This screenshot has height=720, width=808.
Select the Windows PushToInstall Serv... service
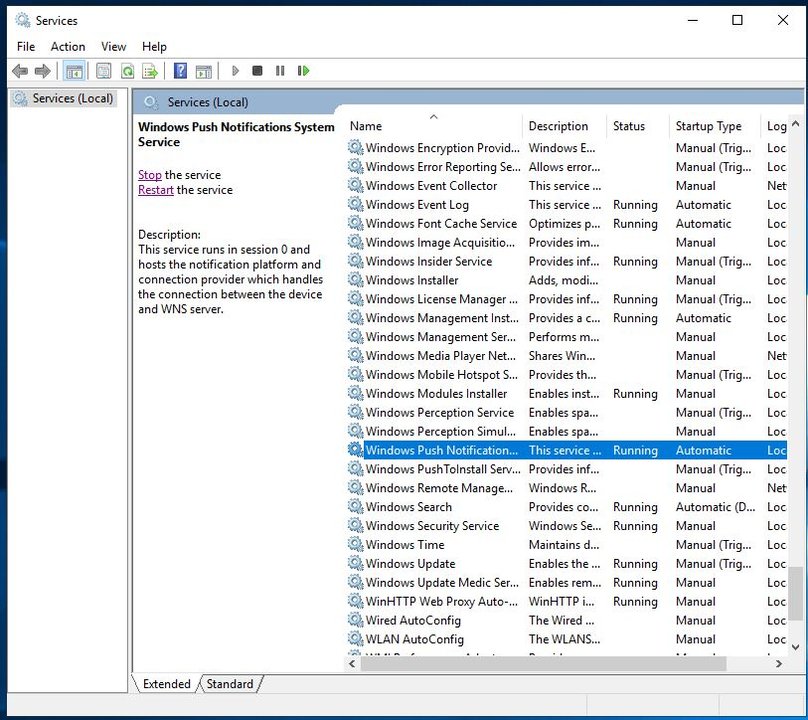[x=566, y=469]
